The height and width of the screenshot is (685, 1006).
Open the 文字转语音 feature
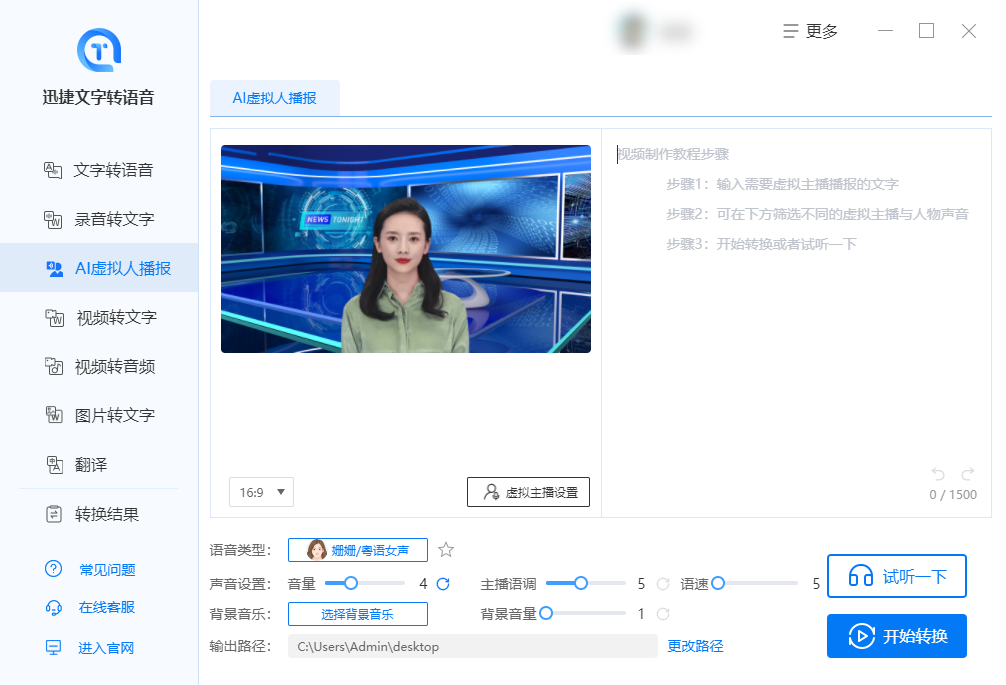pyautogui.click(x=99, y=170)
